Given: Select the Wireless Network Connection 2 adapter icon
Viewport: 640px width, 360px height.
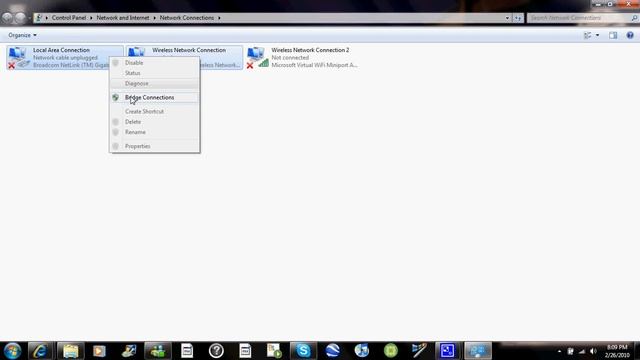Looking at the screenshot, I should (x=257, y=57).
